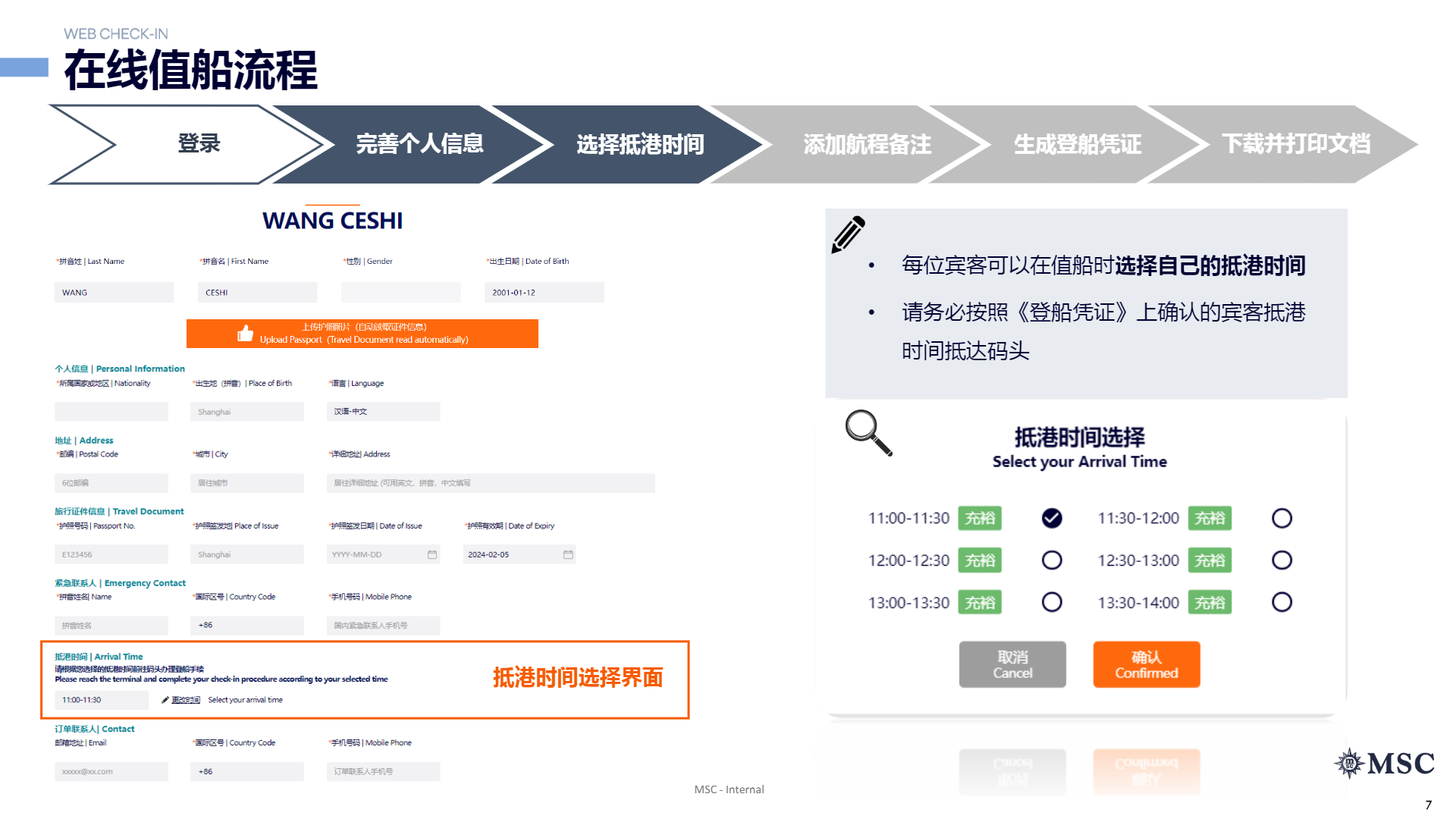Viewport: 1456px width, 819px height.
Task: Click the magnifying glass icon
Action: (868, 432)
